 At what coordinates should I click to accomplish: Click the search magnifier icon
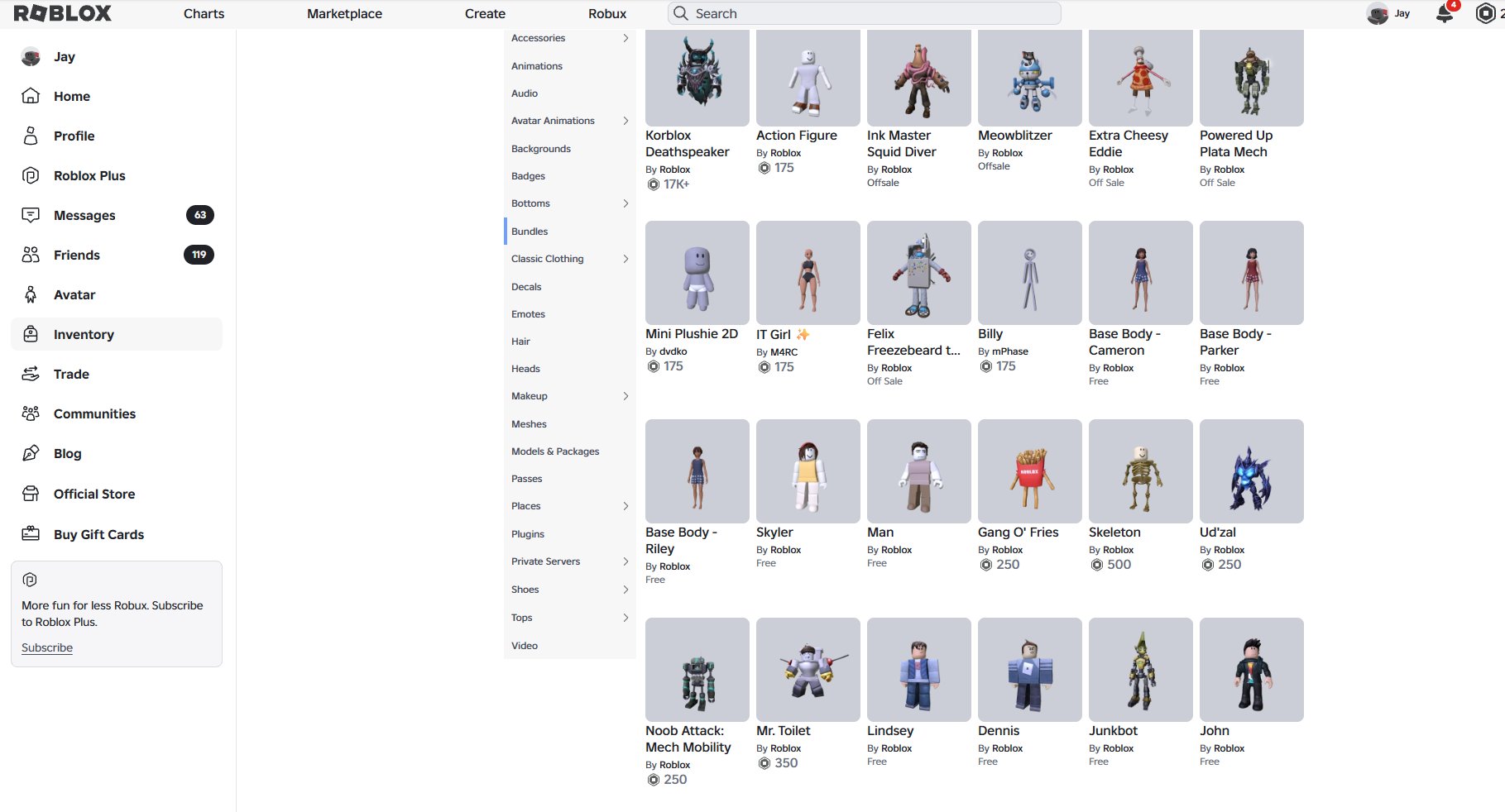681,13
